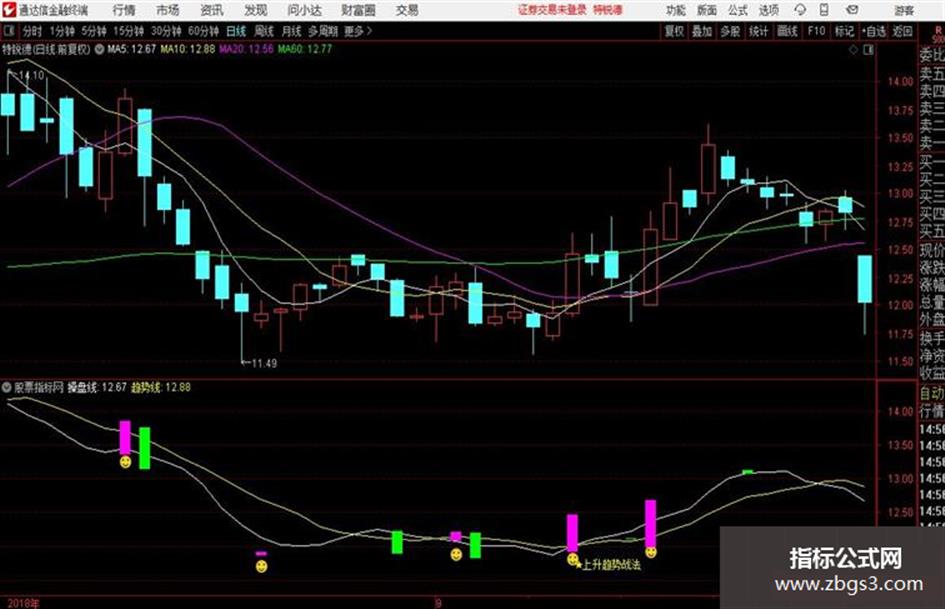The image size is (945, 609).
Task: Select the 多周期 multi-period tab
Action: 323,31
